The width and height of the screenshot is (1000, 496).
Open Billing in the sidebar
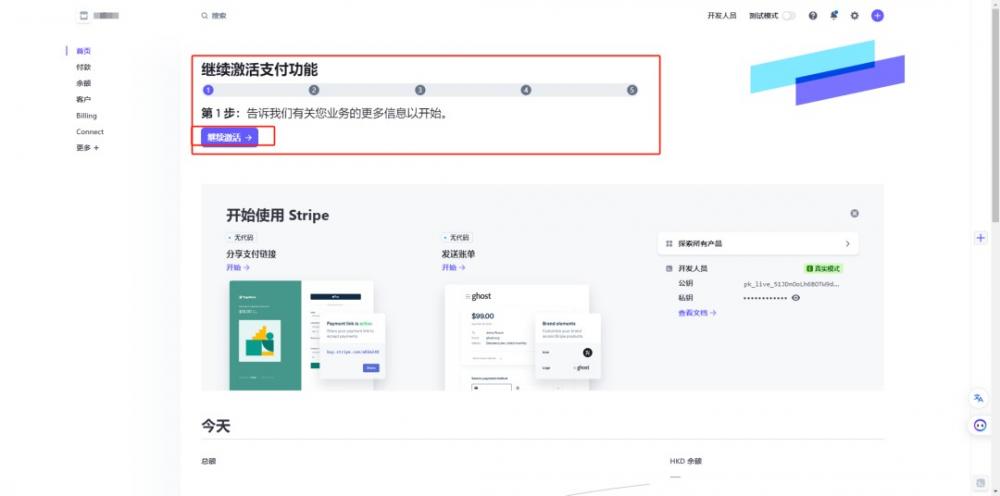(87, 116)
